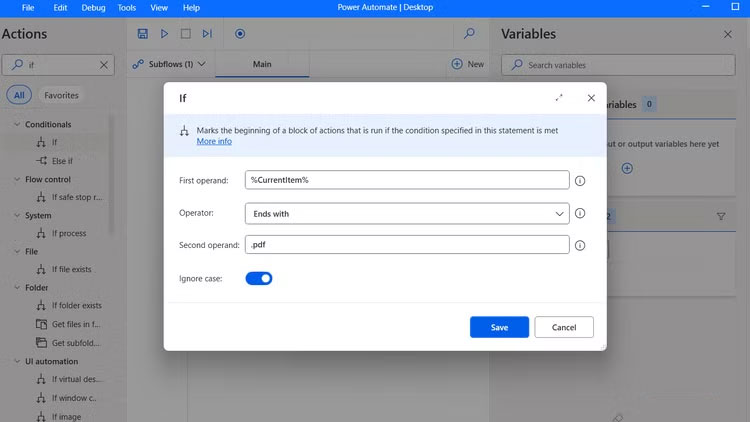The image size is (750, 422).
Task: Open the Debug menu
Action: [93, 8]
